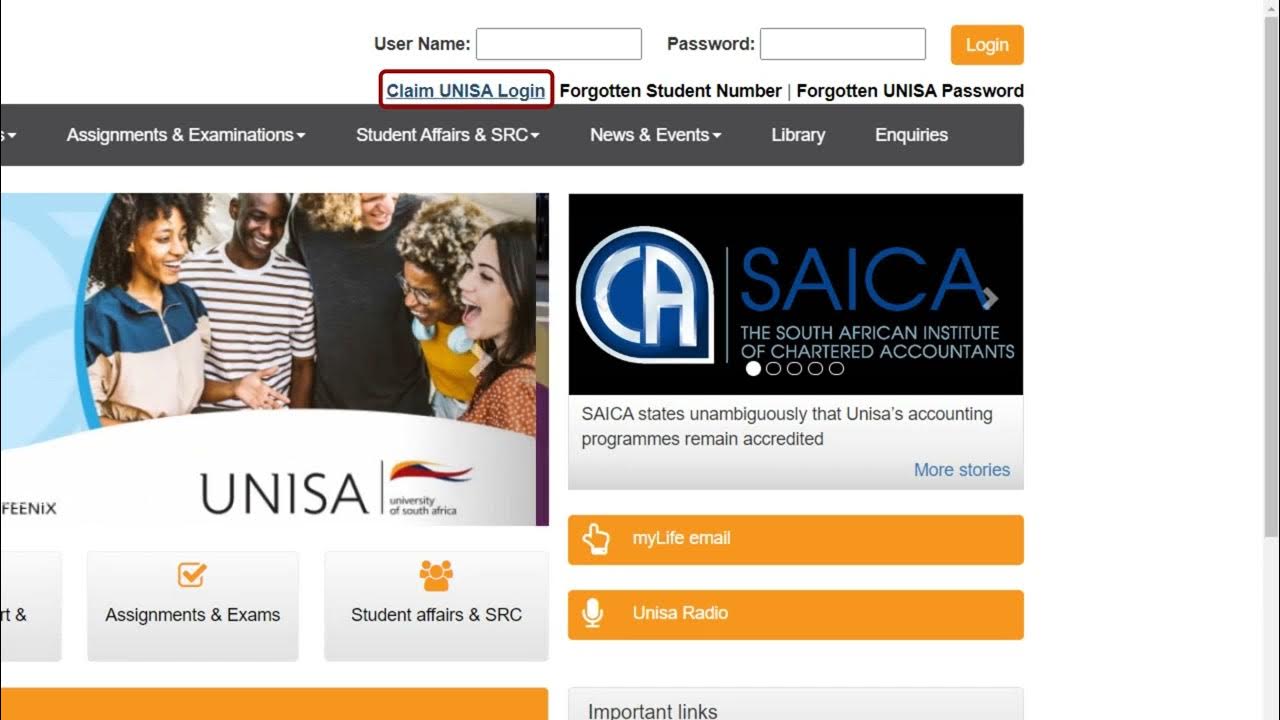Open the More stories link
Image resolution: width=1280 pixels, height=720 pixels.
click(x=962, y=470)
